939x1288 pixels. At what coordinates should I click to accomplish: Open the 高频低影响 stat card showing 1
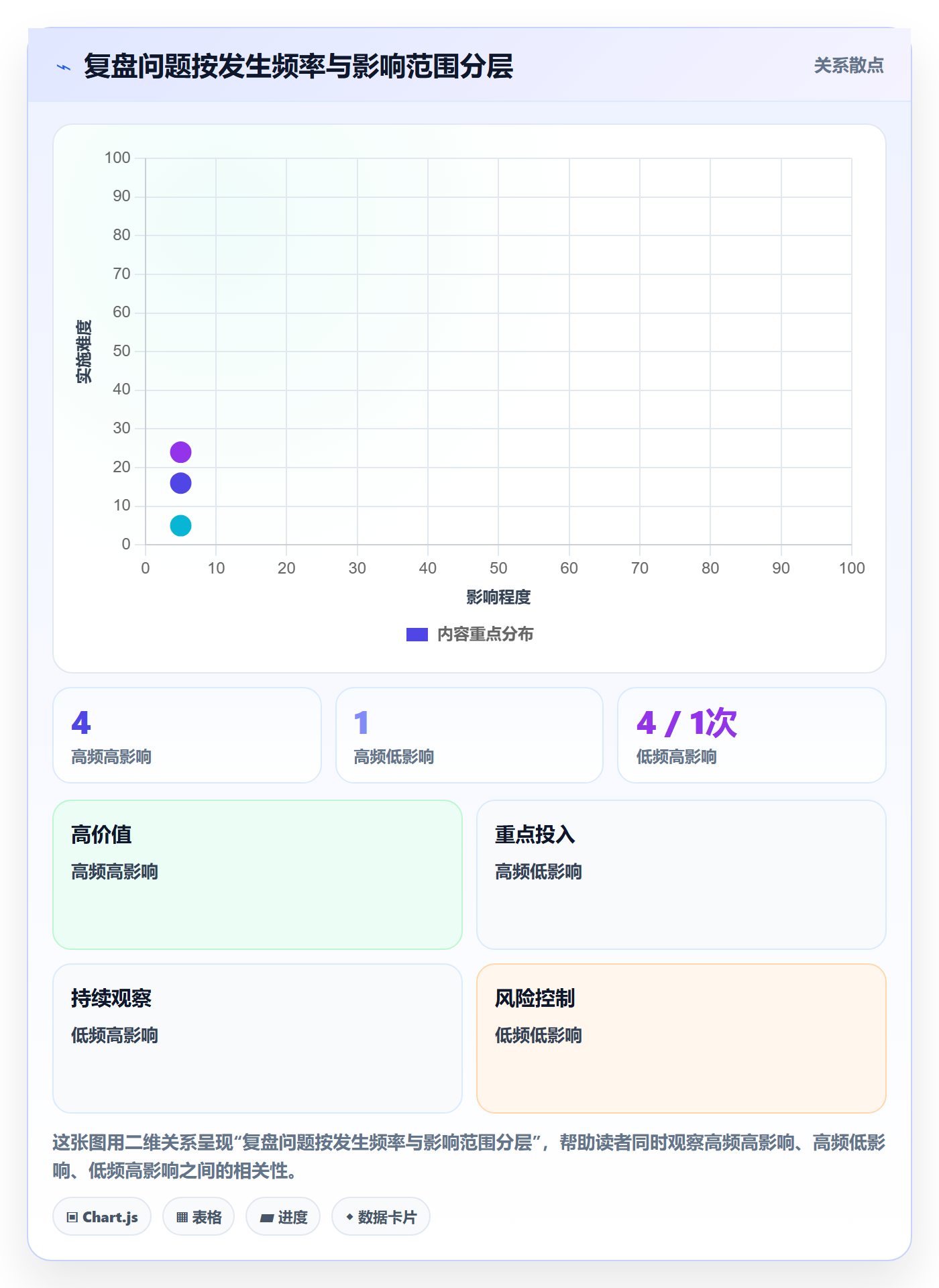[469, 735]
